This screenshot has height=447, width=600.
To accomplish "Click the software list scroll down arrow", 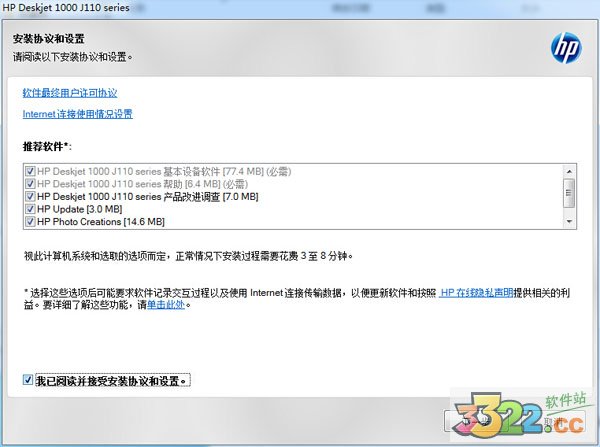I will click(569, 222).
